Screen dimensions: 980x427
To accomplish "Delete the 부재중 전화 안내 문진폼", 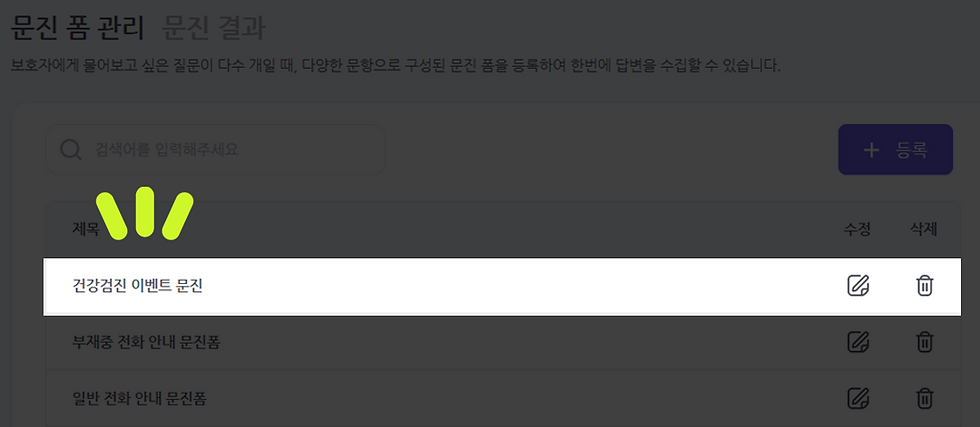I will tap(924, 342).
